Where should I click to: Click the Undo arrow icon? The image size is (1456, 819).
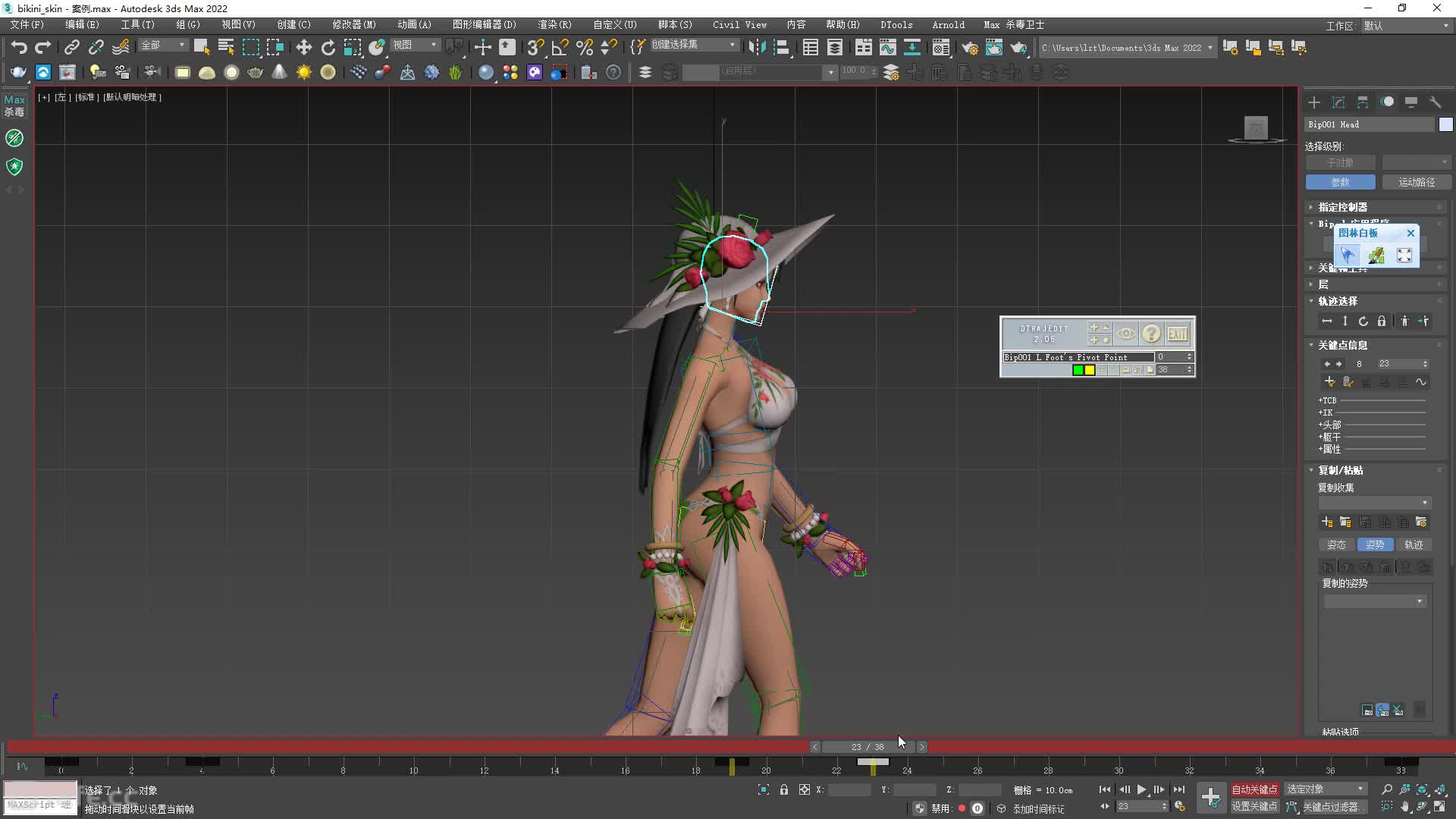19,48
